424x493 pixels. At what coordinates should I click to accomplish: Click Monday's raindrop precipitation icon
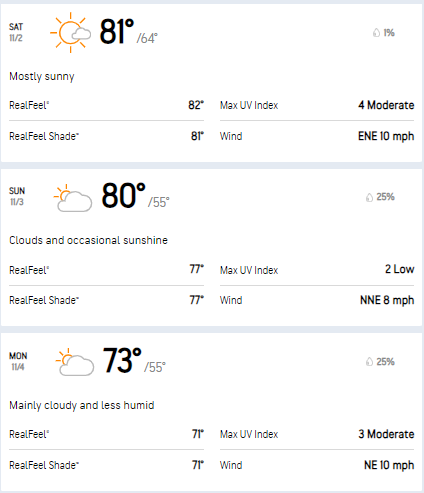click(x=369, y=361)
